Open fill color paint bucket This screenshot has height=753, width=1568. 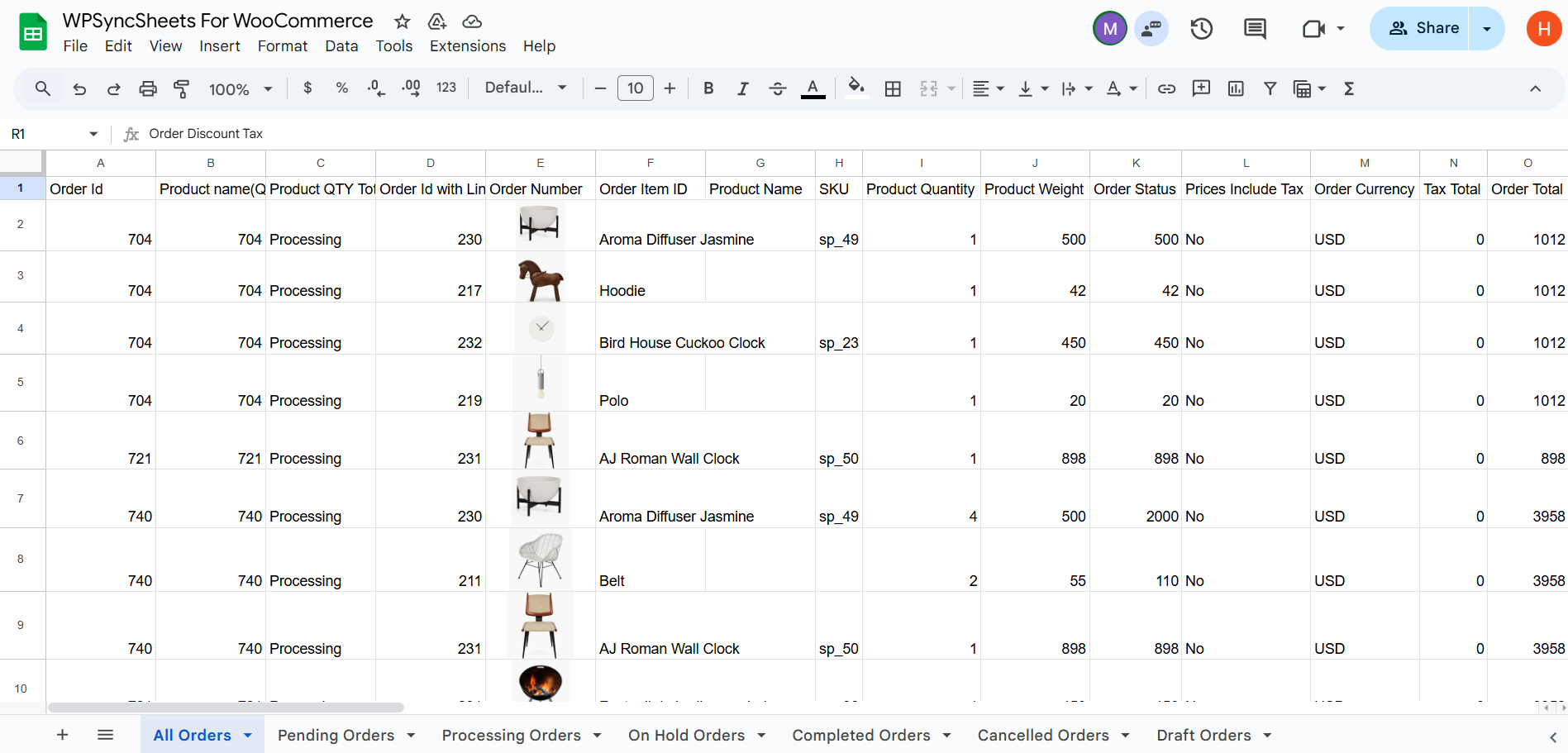[x=856, y=87]
